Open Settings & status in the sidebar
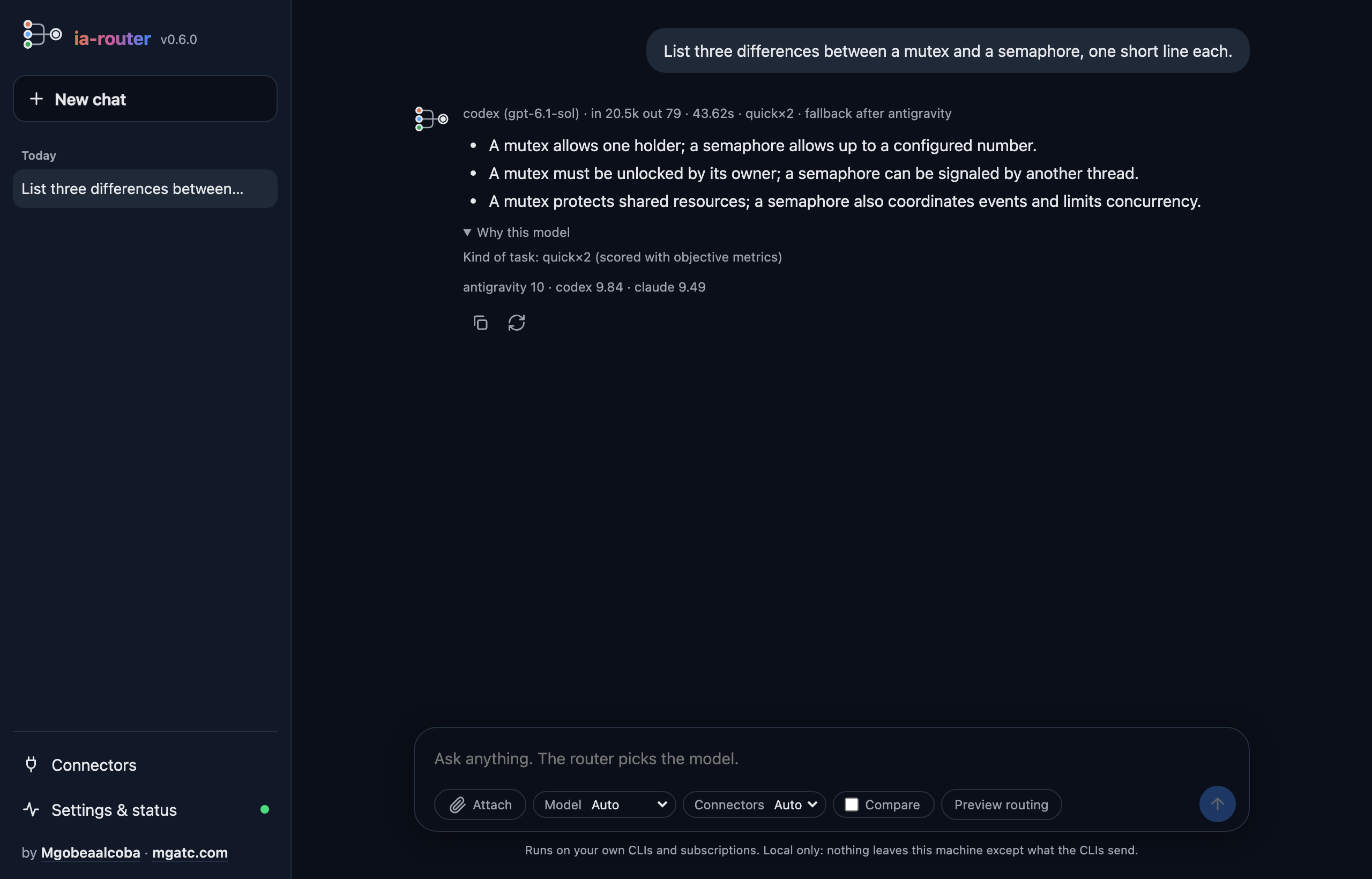This screenshot has width=1372, height=879. click(145, 810)
